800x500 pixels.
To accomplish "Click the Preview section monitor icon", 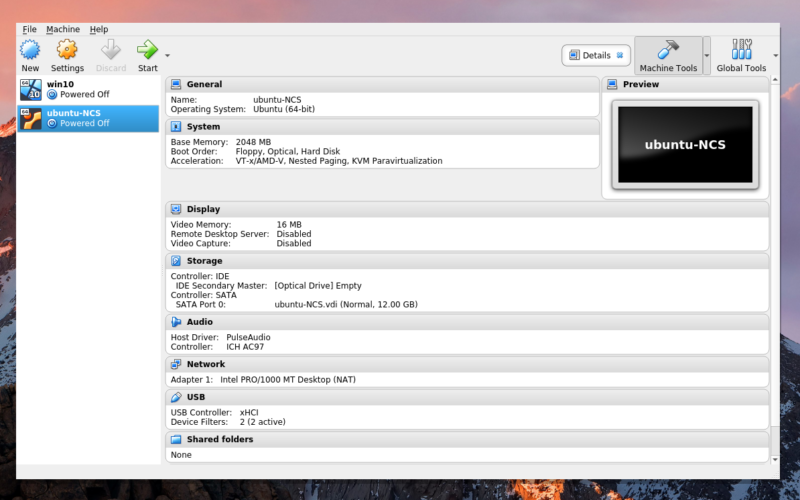I will point(612,84).
